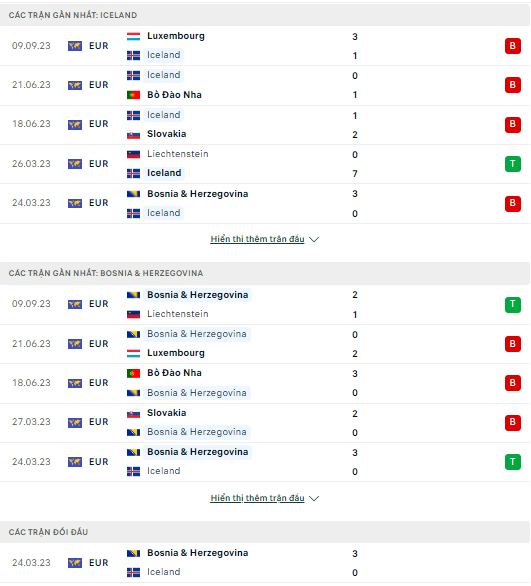This screenshot has height=586, width=531.
Task: Click the red B badge for Slovakia 2-0 Bosnia
Action: pos(512,422)
